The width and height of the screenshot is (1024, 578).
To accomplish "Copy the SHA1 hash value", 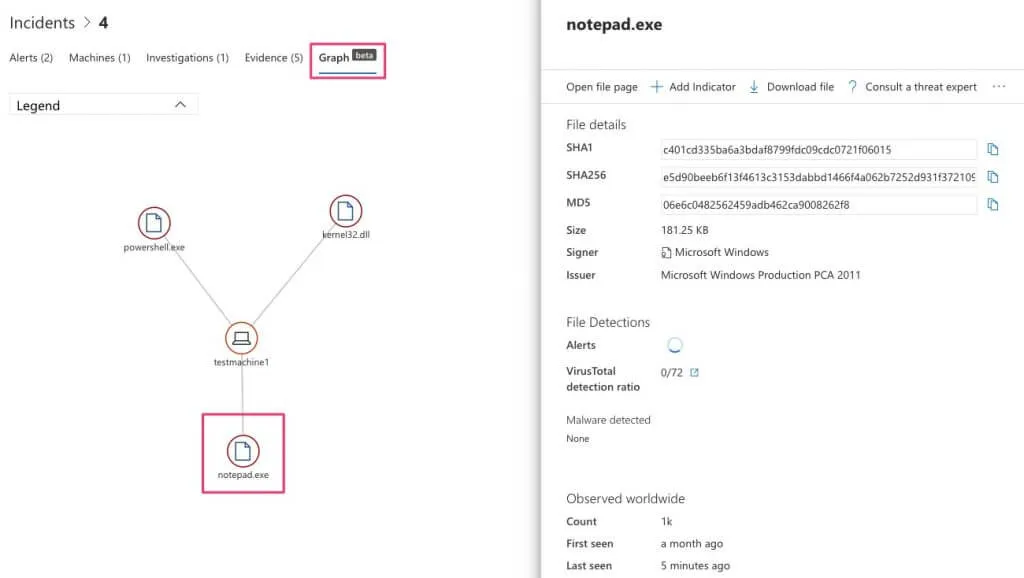I will pos(993,150).
